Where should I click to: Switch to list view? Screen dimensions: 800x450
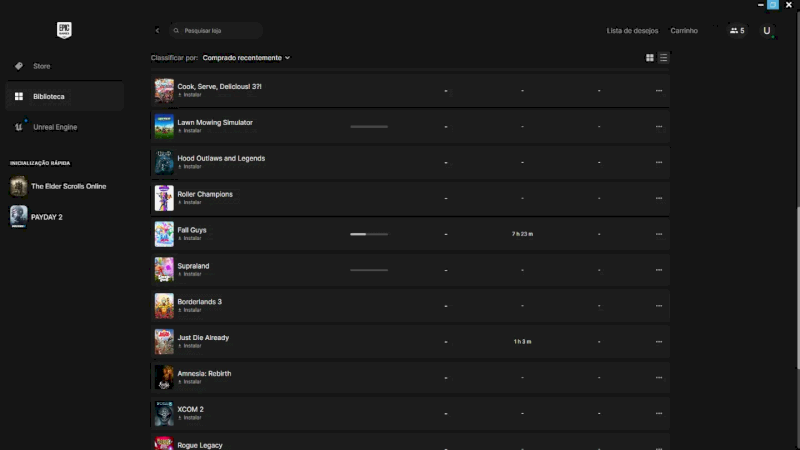coord(663,58)
